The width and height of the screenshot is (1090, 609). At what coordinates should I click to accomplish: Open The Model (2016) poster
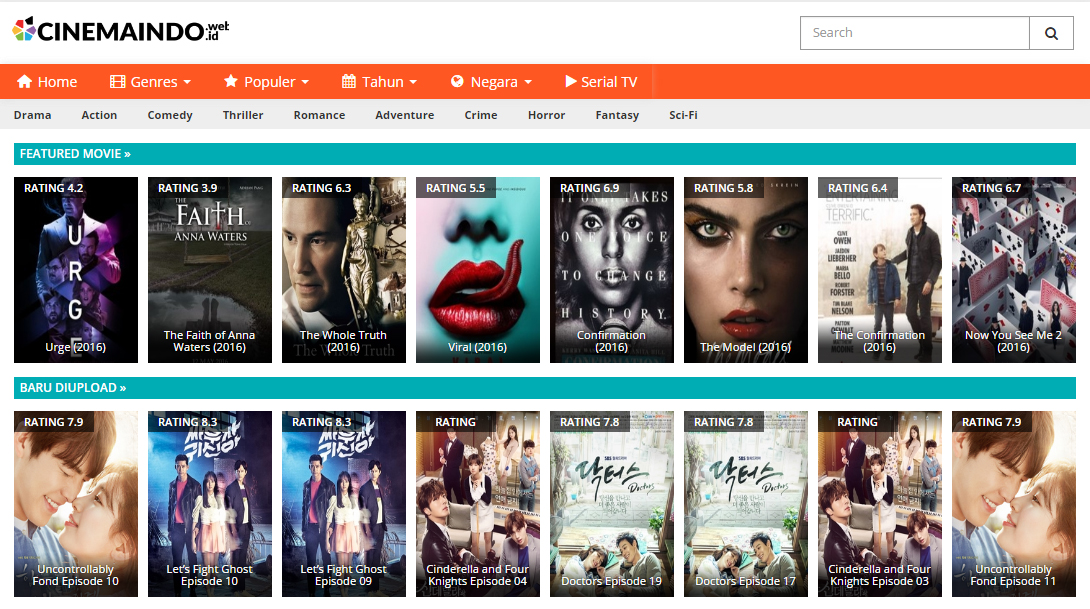click(746, 270)
